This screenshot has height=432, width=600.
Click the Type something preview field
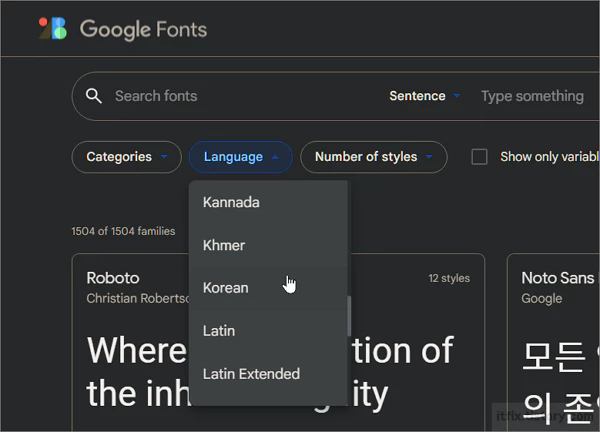click(532, 96)
